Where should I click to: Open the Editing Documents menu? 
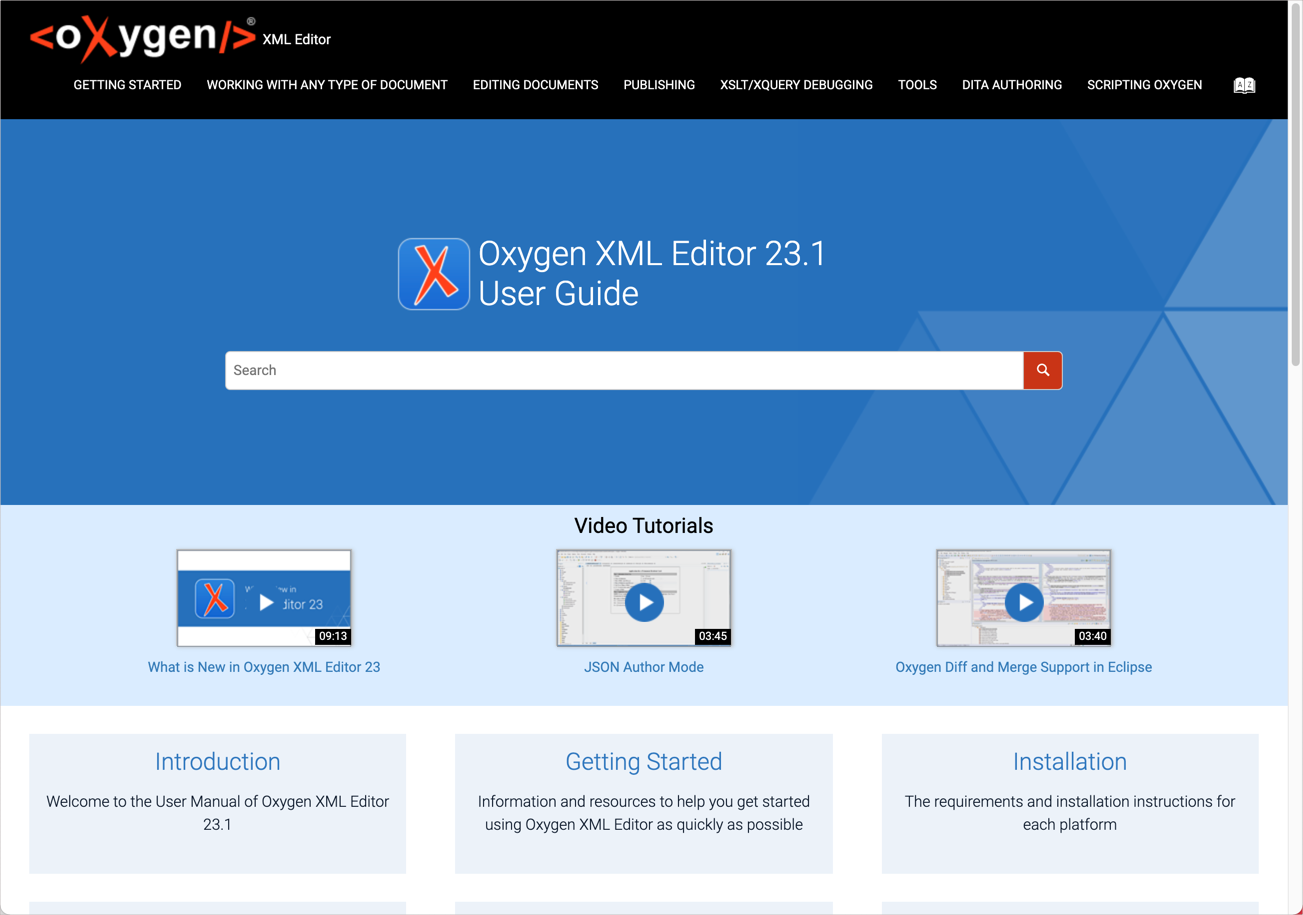[x=535, y=85]
